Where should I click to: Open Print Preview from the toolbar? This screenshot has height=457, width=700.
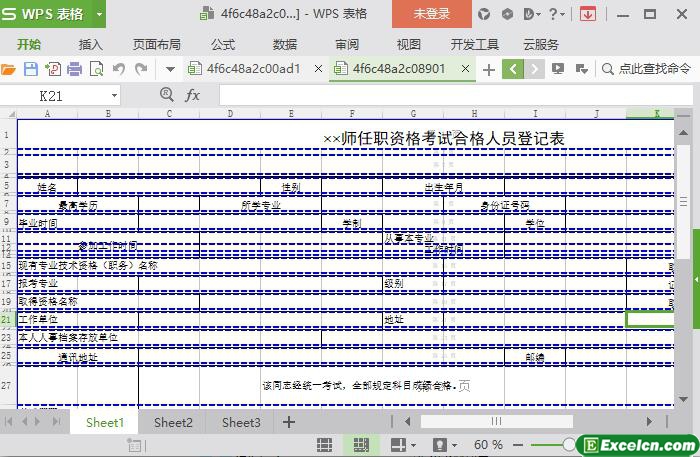click(x=96, y=69)
